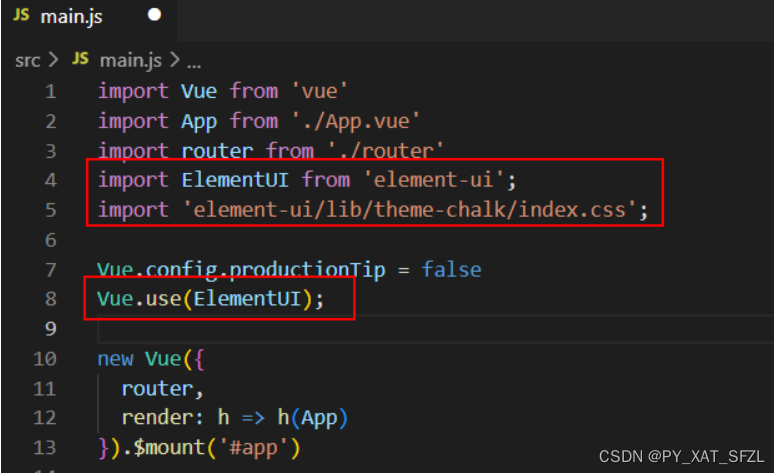Click the '#app' string on line 13
This screenshot has height=475, width=781.
point(253,448)
